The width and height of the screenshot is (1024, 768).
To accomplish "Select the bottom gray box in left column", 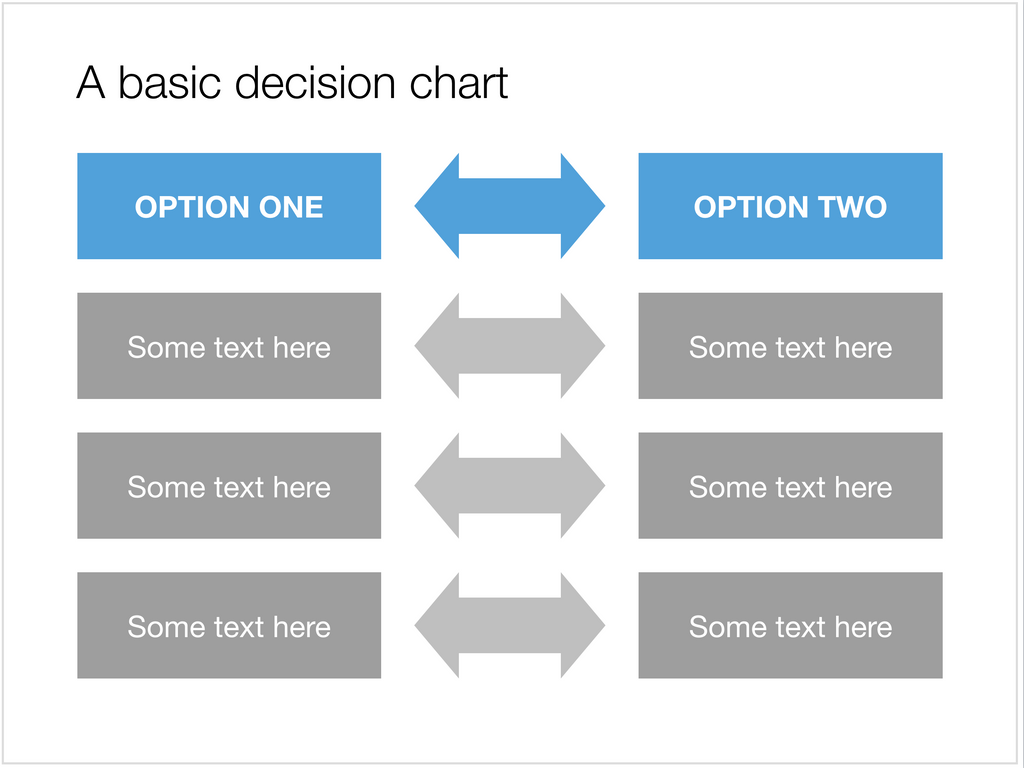I will point(229,625).
